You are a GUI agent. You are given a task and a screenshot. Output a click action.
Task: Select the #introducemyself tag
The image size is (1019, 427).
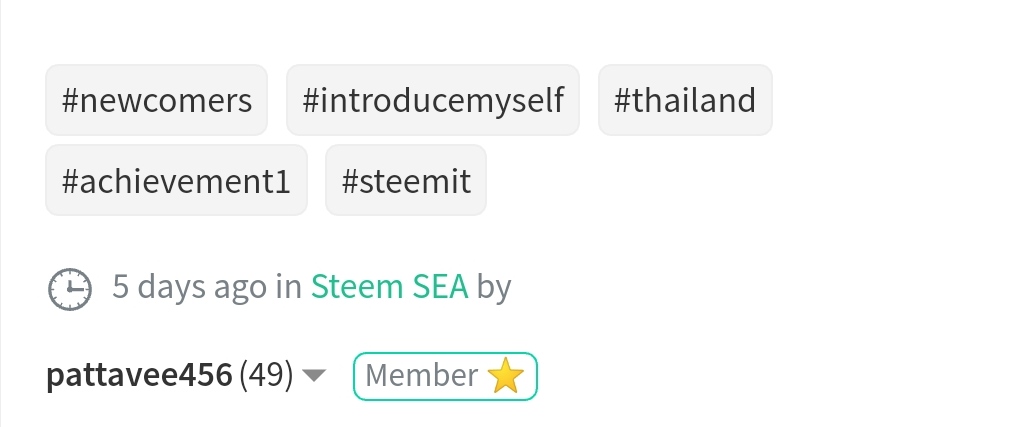coord(433,100)
